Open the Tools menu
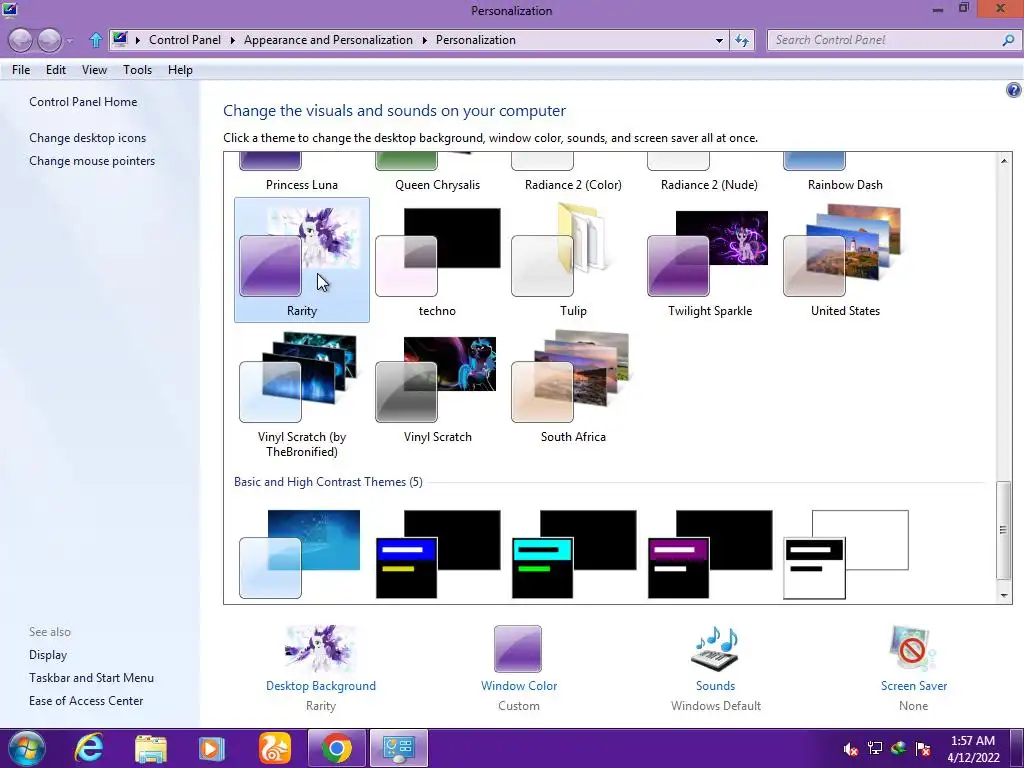This screenshot has width=1024, height=768. (137, 70)
